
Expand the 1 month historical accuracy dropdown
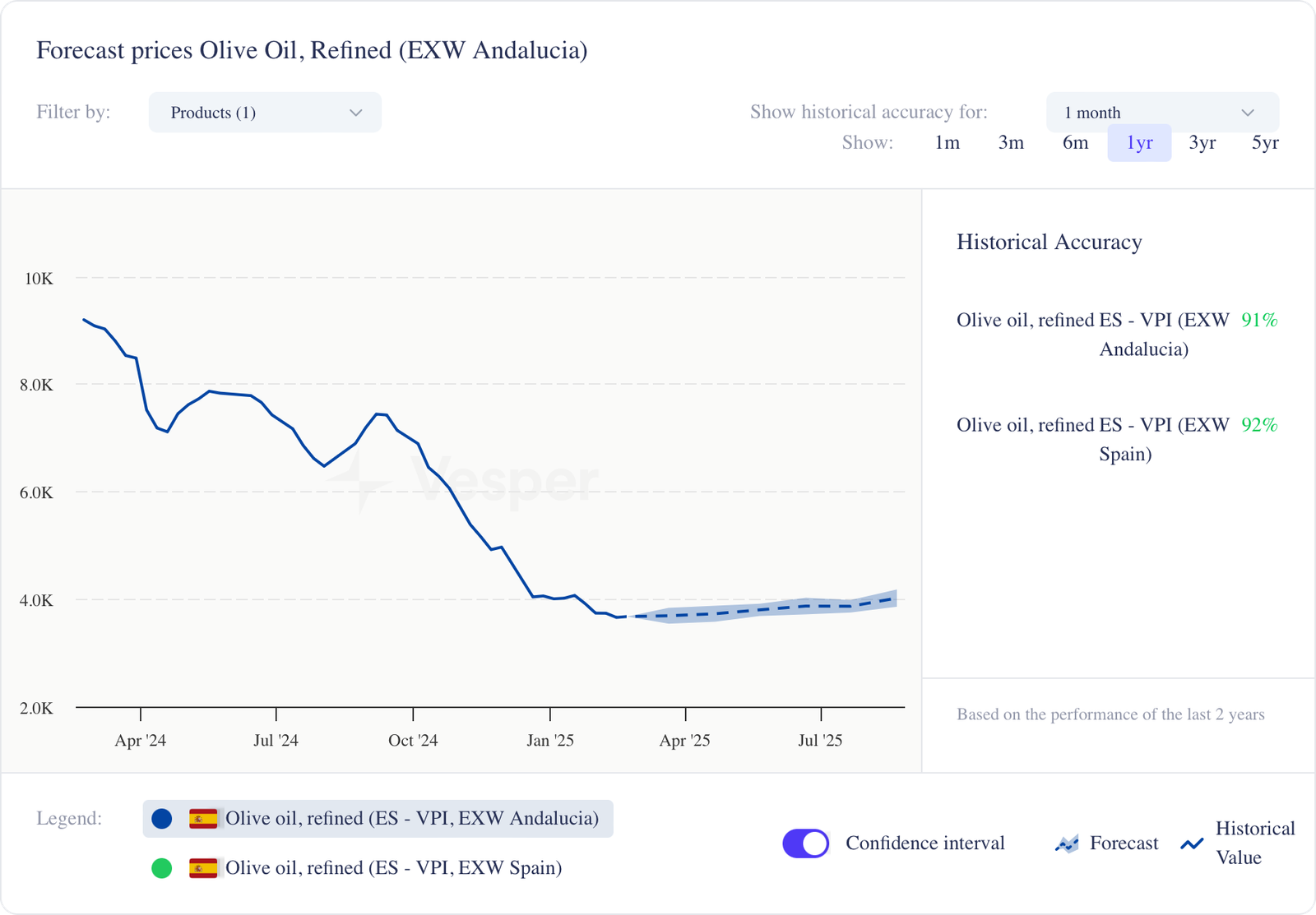click(1161, 113)
